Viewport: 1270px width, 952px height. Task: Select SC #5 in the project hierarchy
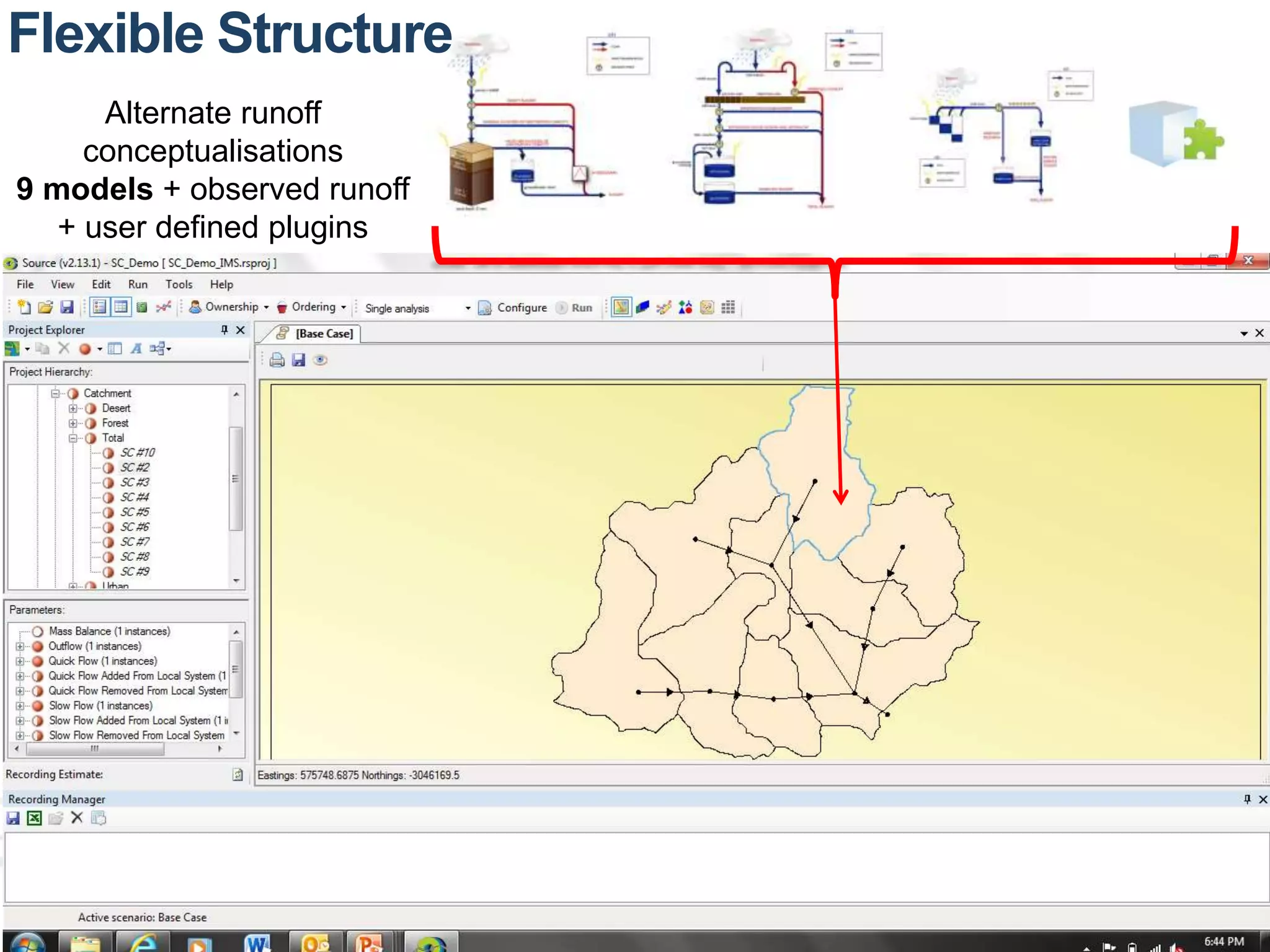tap(135, 512)
